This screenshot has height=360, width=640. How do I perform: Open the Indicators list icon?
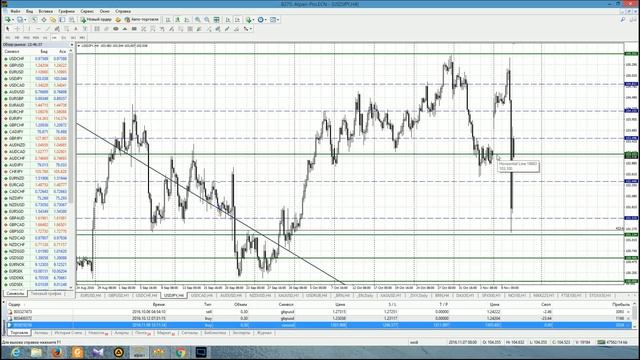coord(248,20)
